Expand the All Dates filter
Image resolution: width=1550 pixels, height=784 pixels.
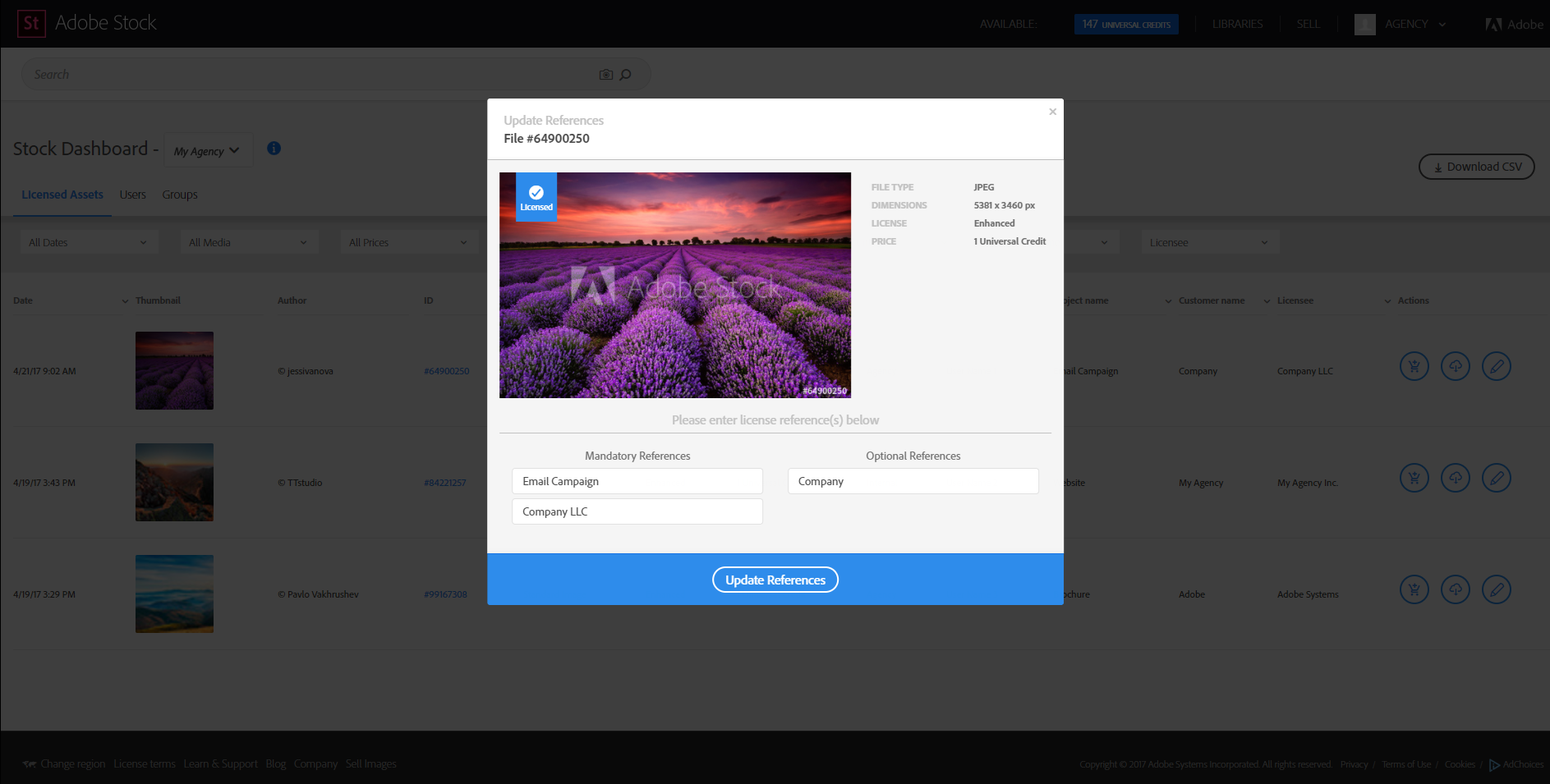pyautogui.click(x=88, y=242)
